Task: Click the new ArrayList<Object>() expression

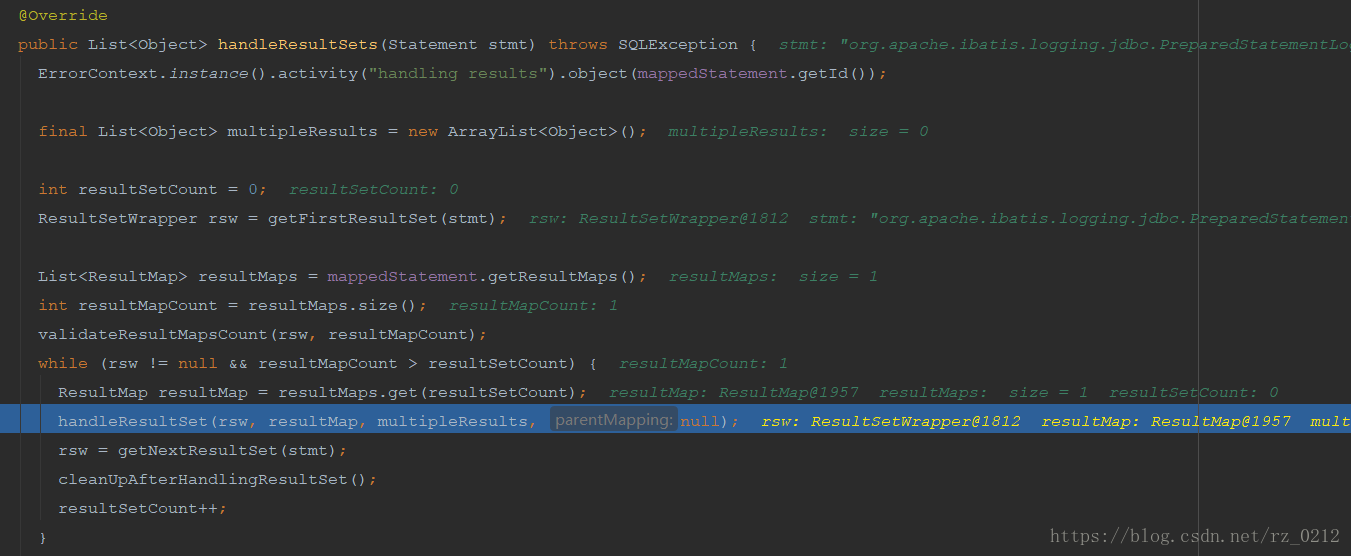Action: click(527, 131)
